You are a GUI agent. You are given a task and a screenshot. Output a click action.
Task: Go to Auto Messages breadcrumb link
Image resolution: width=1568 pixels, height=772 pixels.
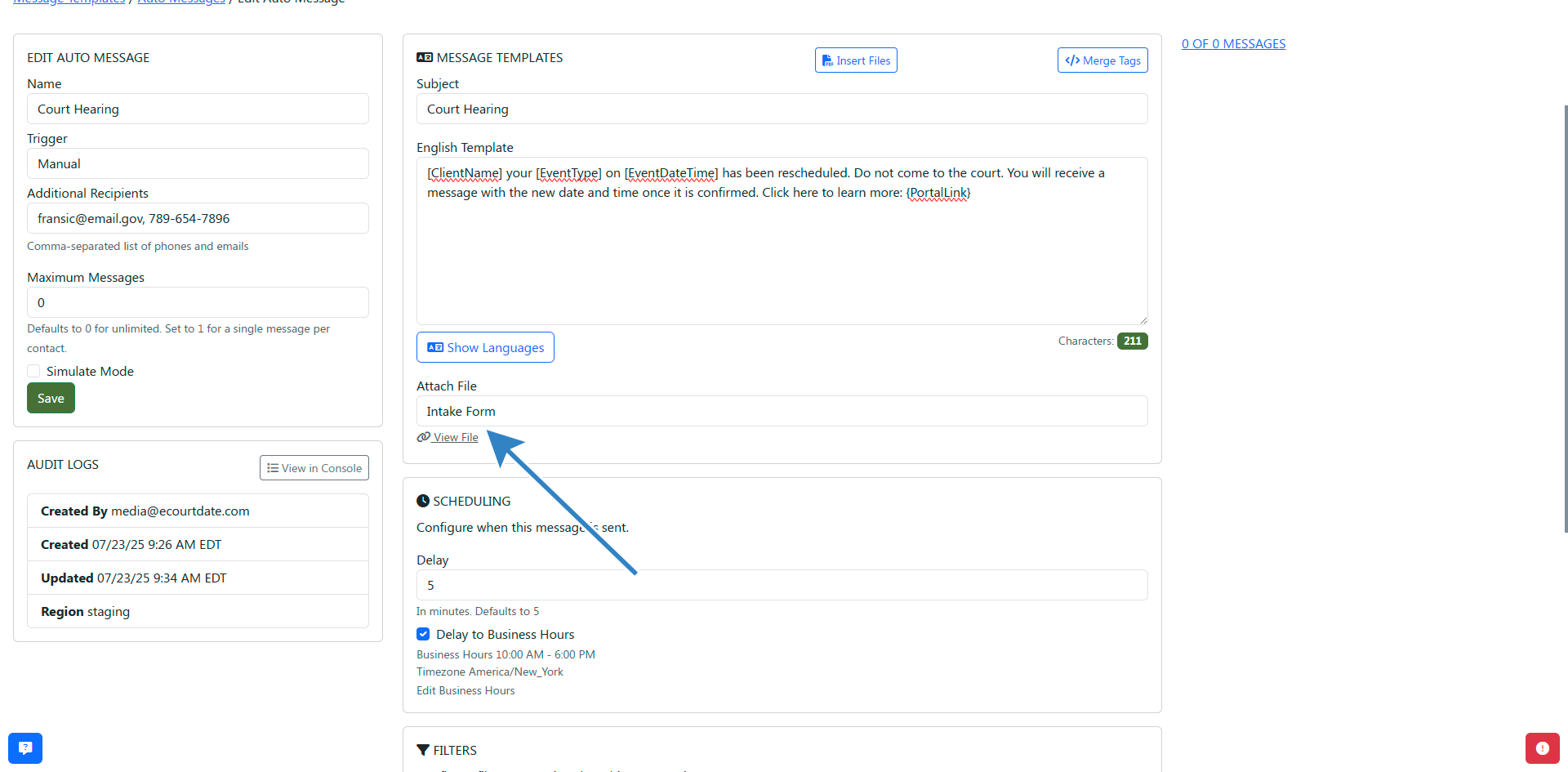181,2
